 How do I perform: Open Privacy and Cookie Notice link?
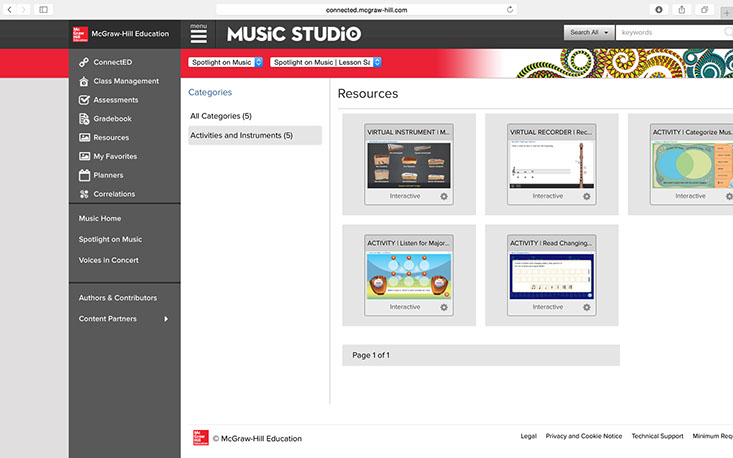tap(584, 436)
